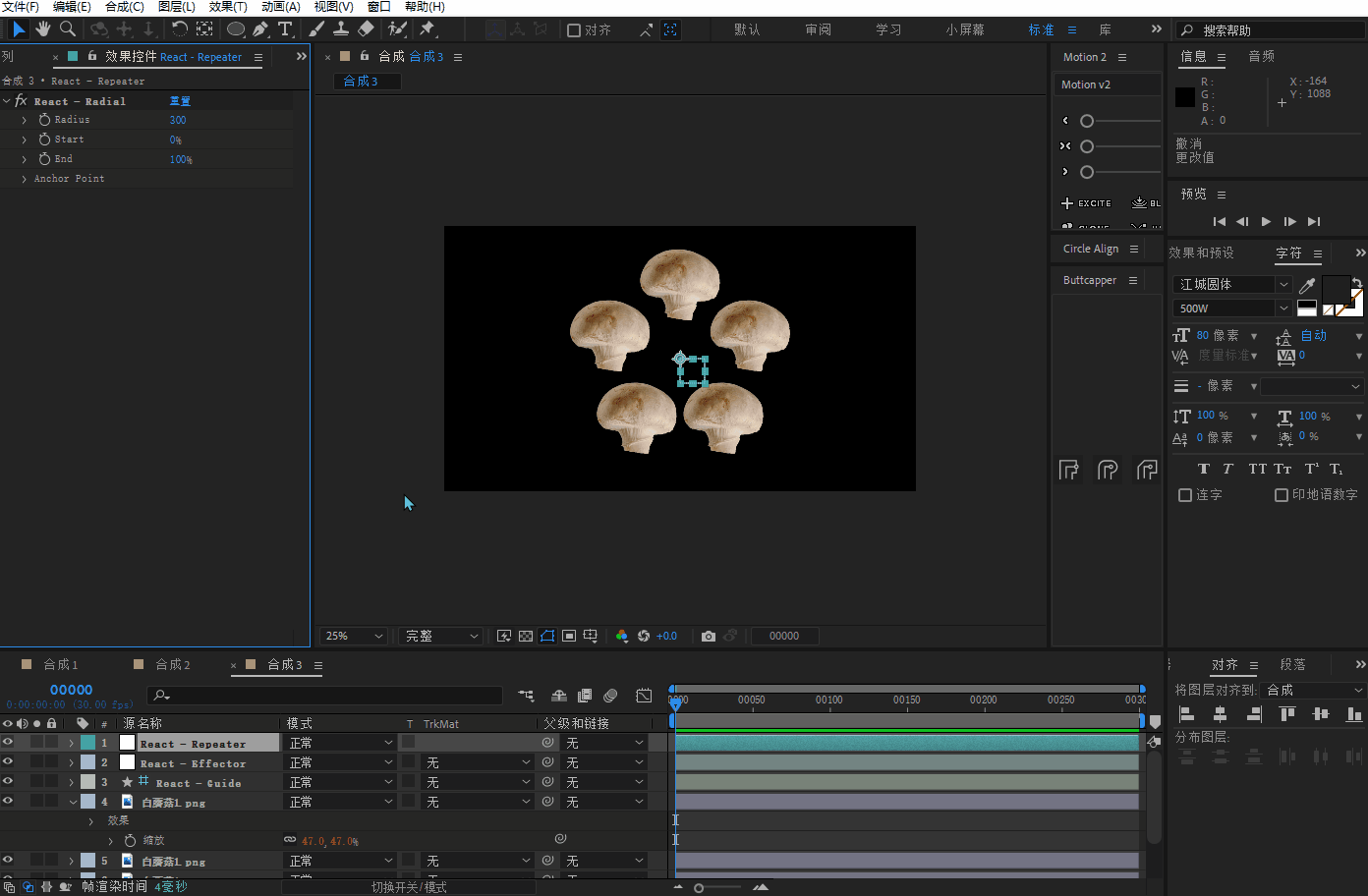Expand the Anchor Point property

pyautogui.click(x=25, y=179)
